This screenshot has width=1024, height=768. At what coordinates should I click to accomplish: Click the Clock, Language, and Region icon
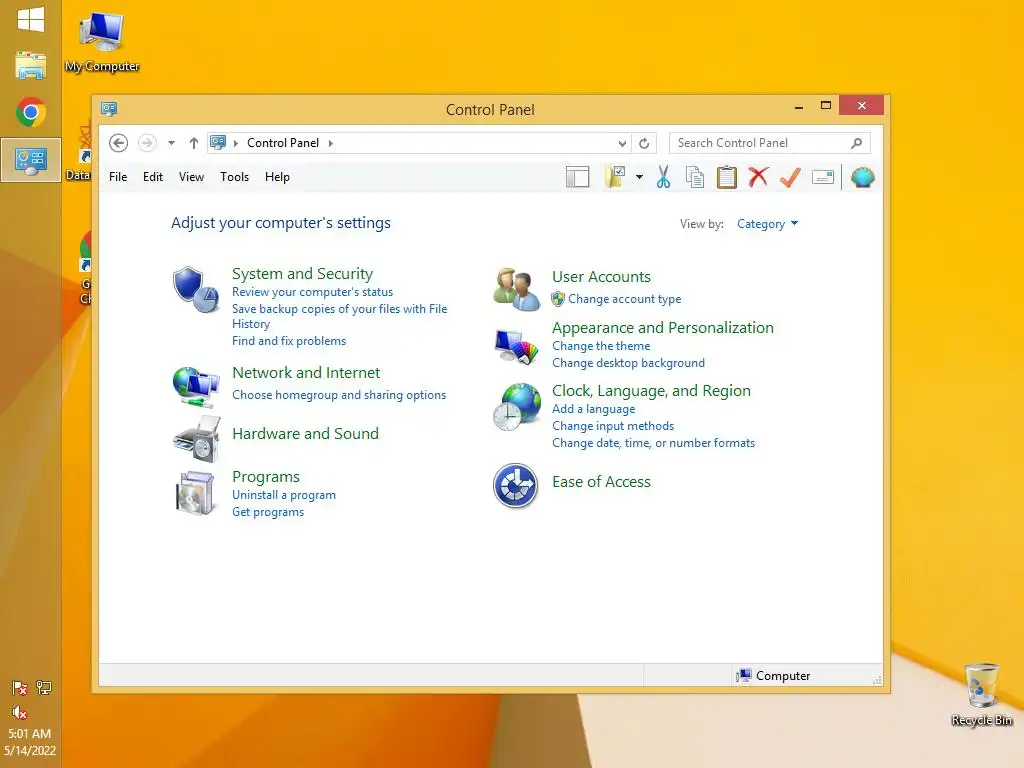(x=517, y=407)
